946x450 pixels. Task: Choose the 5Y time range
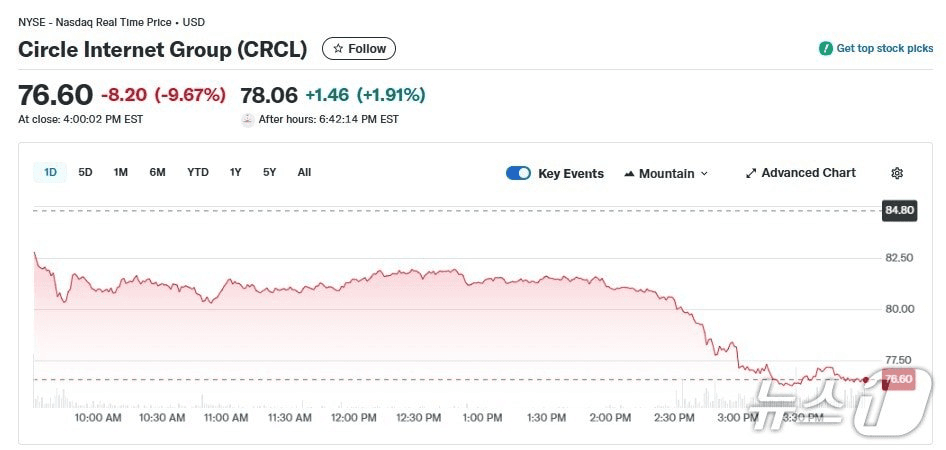point(269,172)
